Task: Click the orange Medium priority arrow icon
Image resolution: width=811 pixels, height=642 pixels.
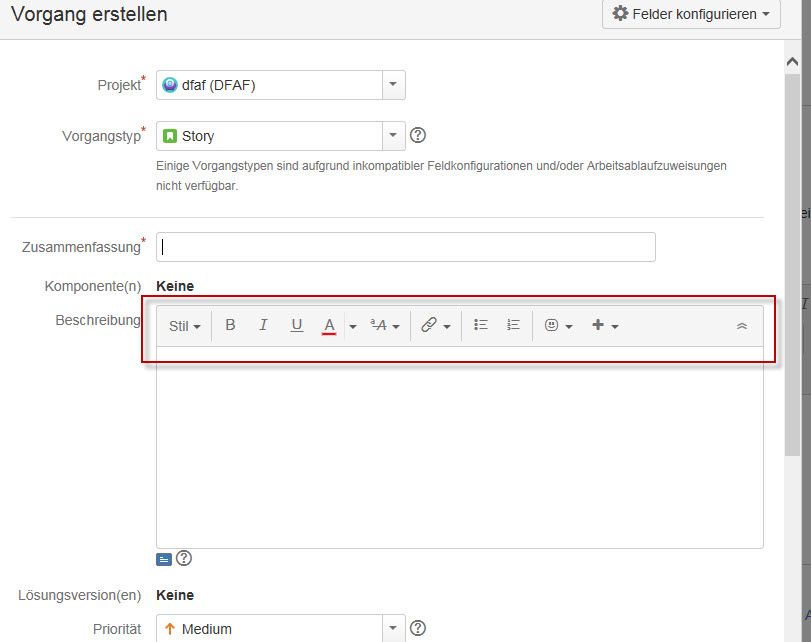Action: [x=170, y=629]
